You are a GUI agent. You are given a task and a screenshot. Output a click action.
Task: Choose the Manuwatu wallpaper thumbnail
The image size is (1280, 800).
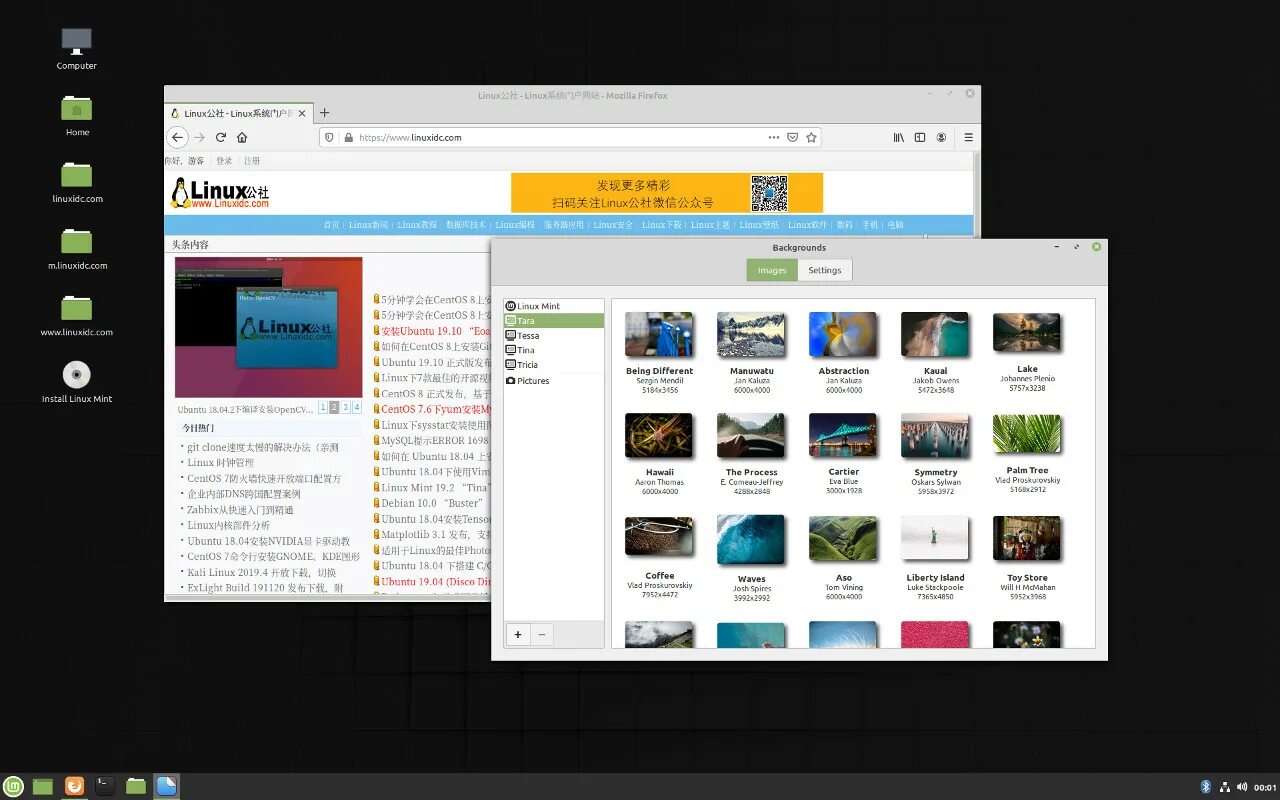751,334
